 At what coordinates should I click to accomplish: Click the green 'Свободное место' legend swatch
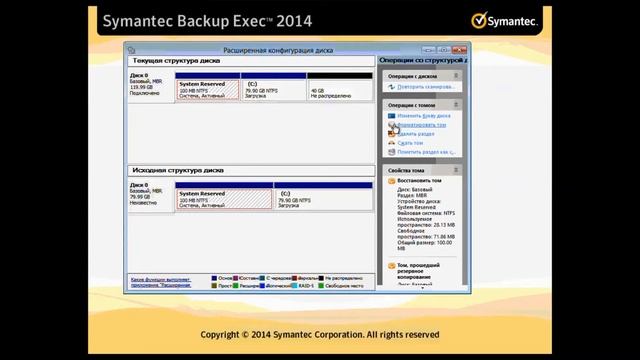pos(321,286)
